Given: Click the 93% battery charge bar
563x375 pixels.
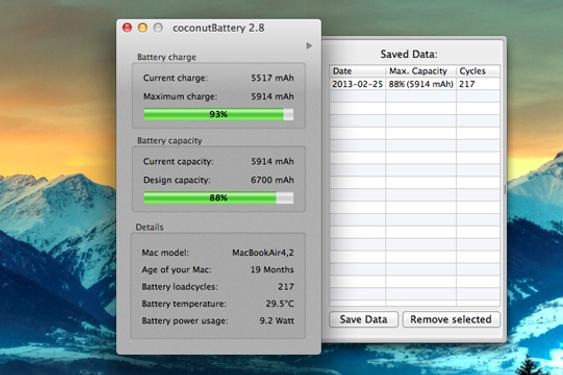Looking at the screenshot, I should [x=218, y=114].
